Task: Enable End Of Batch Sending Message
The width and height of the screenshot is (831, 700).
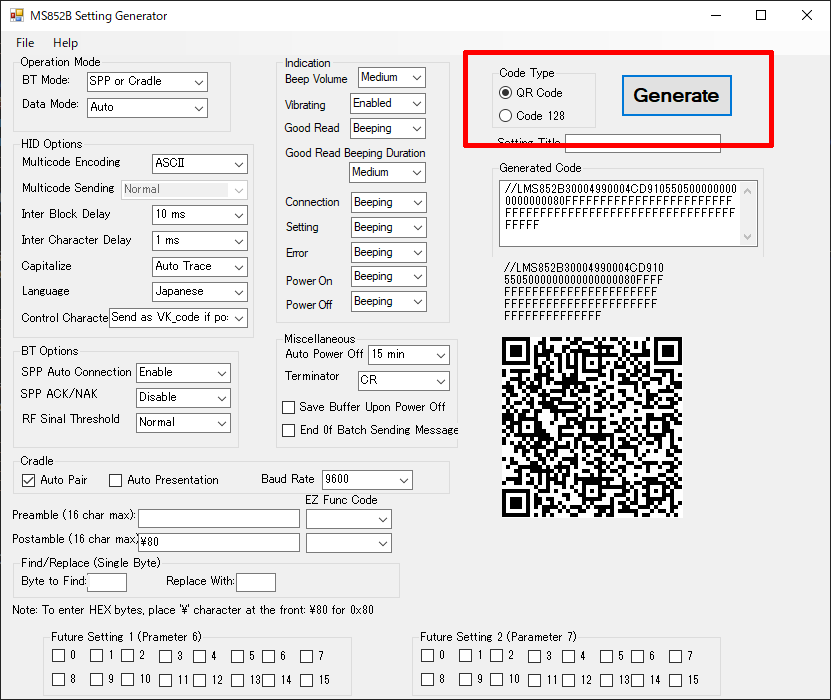Action: (x=288, y=430)
